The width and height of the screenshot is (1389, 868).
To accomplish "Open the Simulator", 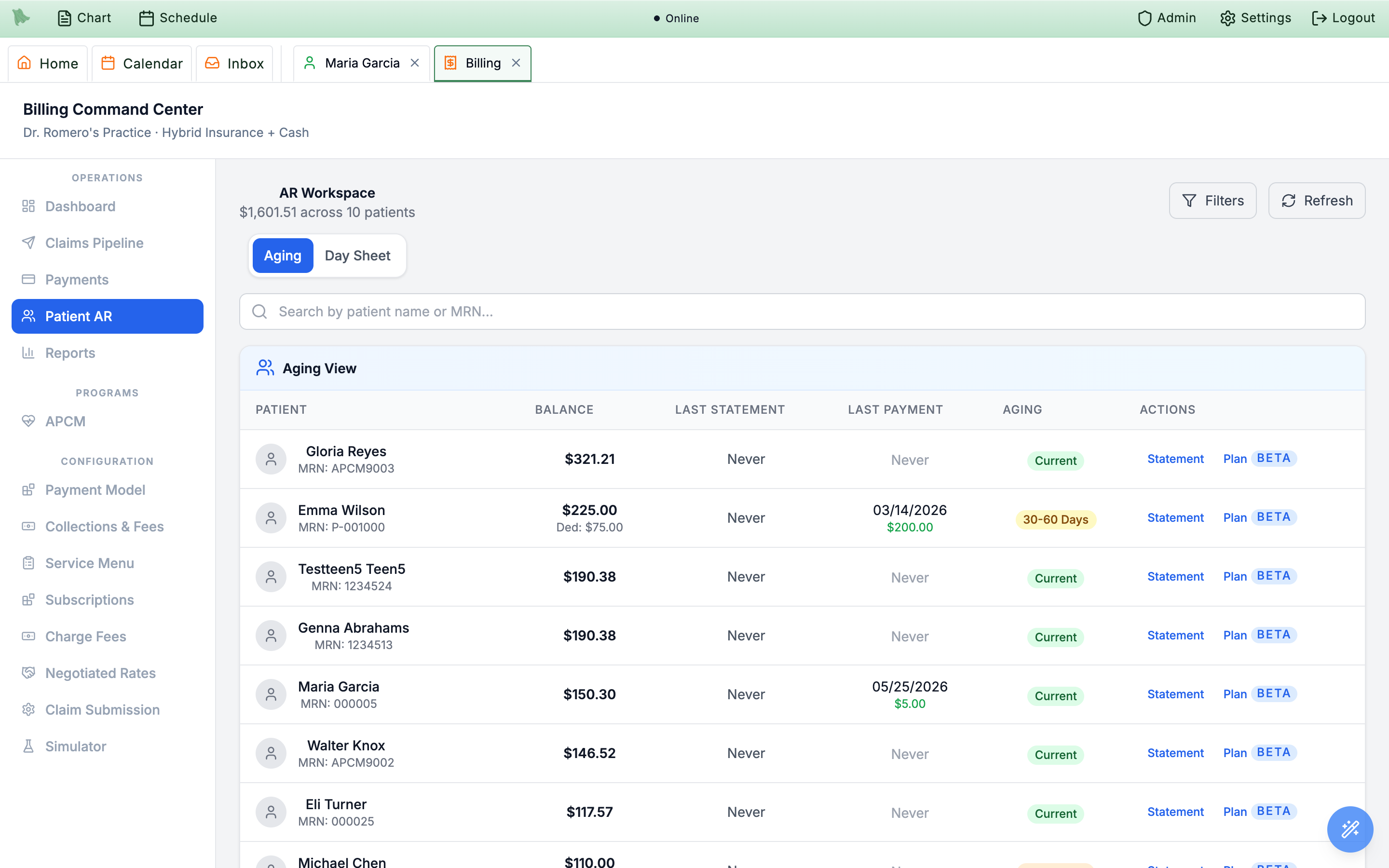I will (108, 746).
